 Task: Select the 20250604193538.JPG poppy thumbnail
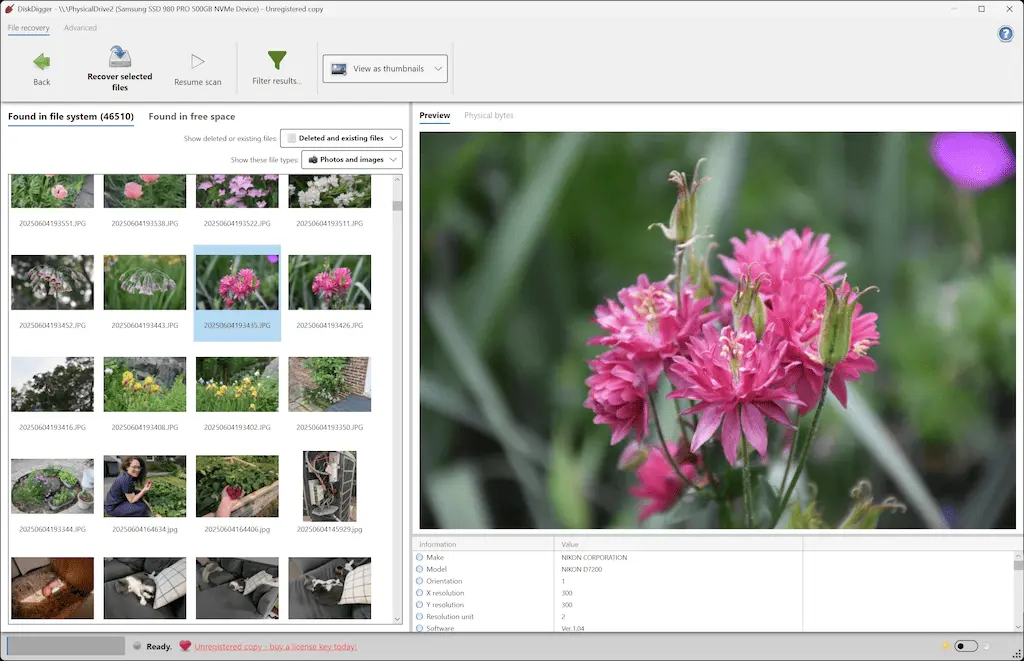(x=144, y=191)
